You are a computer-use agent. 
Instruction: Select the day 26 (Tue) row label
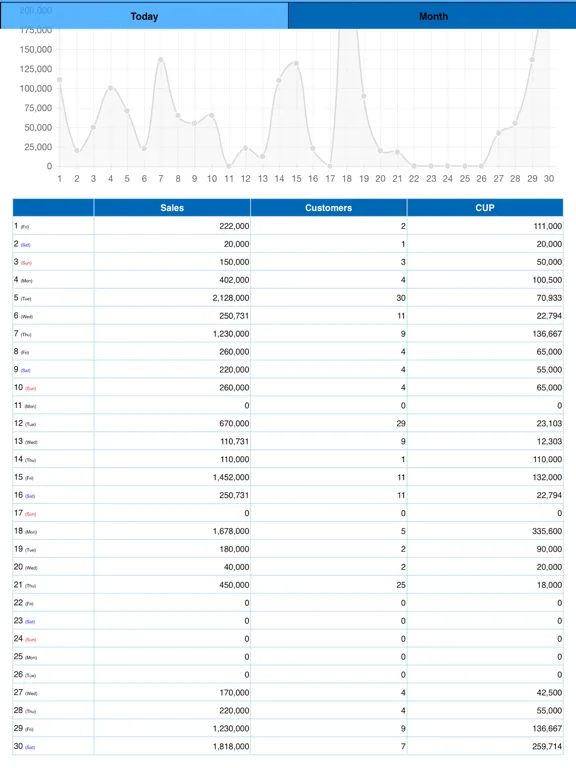click(x=25, y=674)
